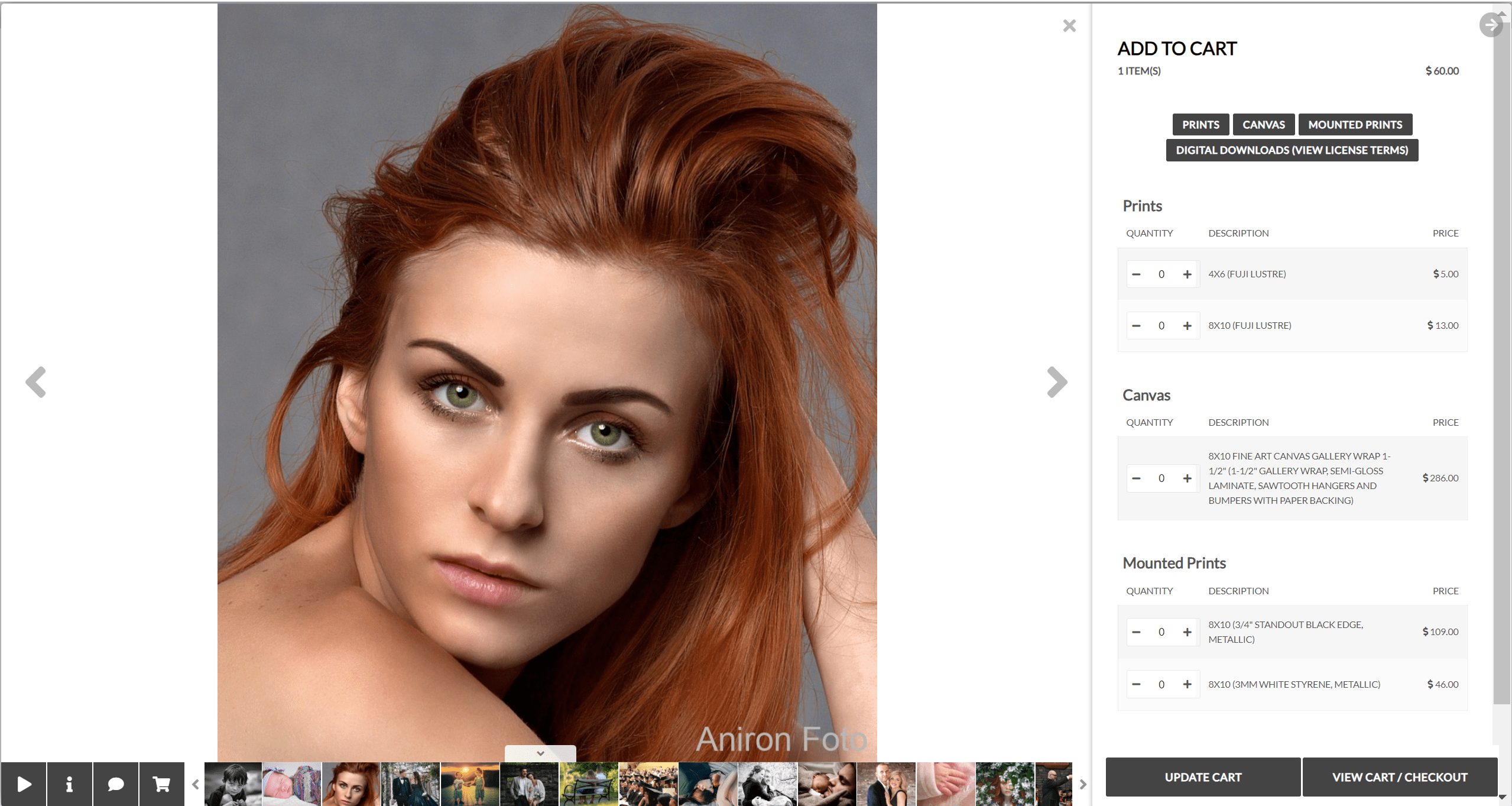Image resolution: width=1512 pixels, height=806 pixels.
Task: Select the baby feet in pink blanket thumbnail
Action: pyautogui.click(x=946, y=784)
